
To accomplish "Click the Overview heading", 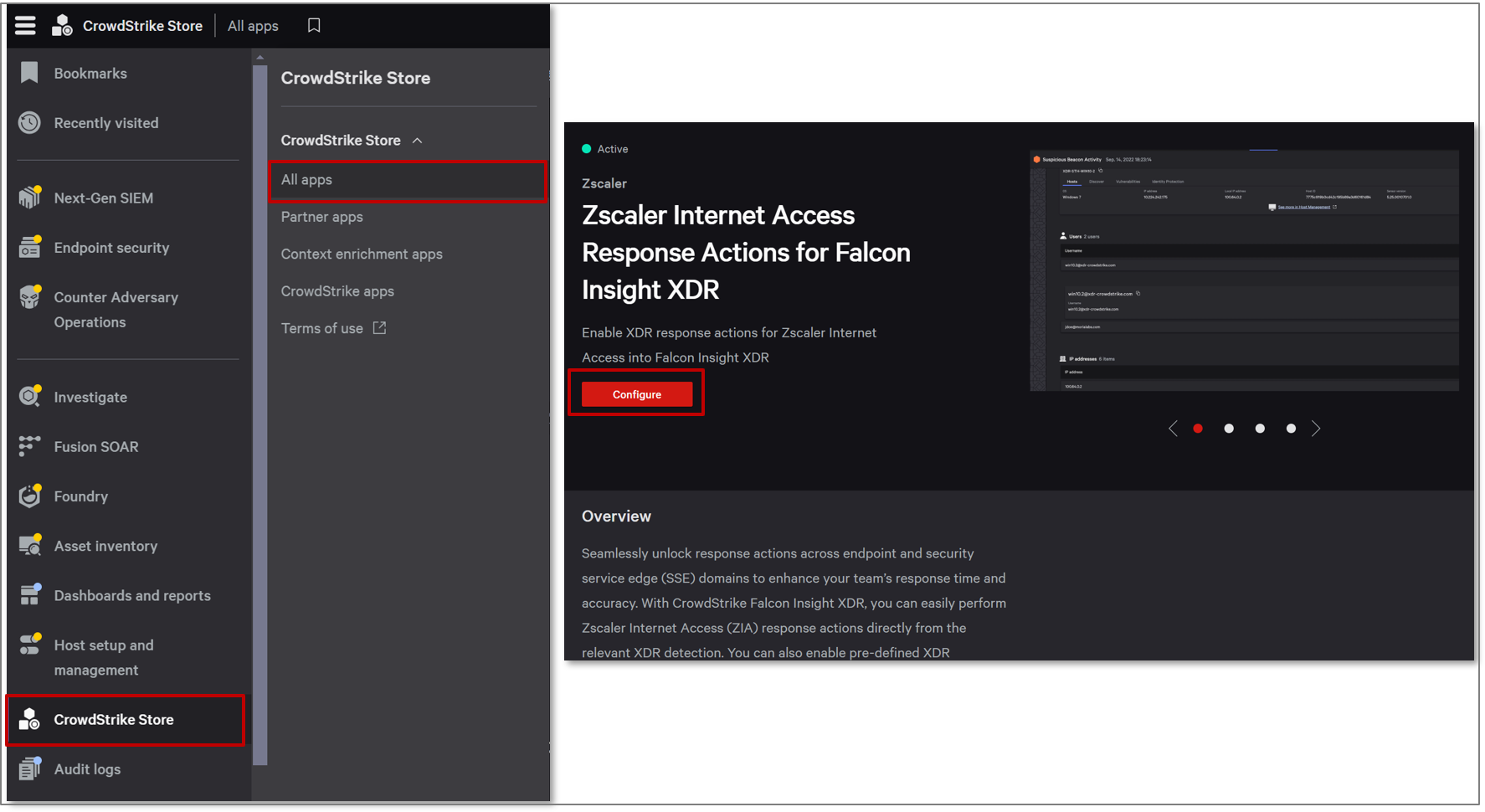I will 616,516.
